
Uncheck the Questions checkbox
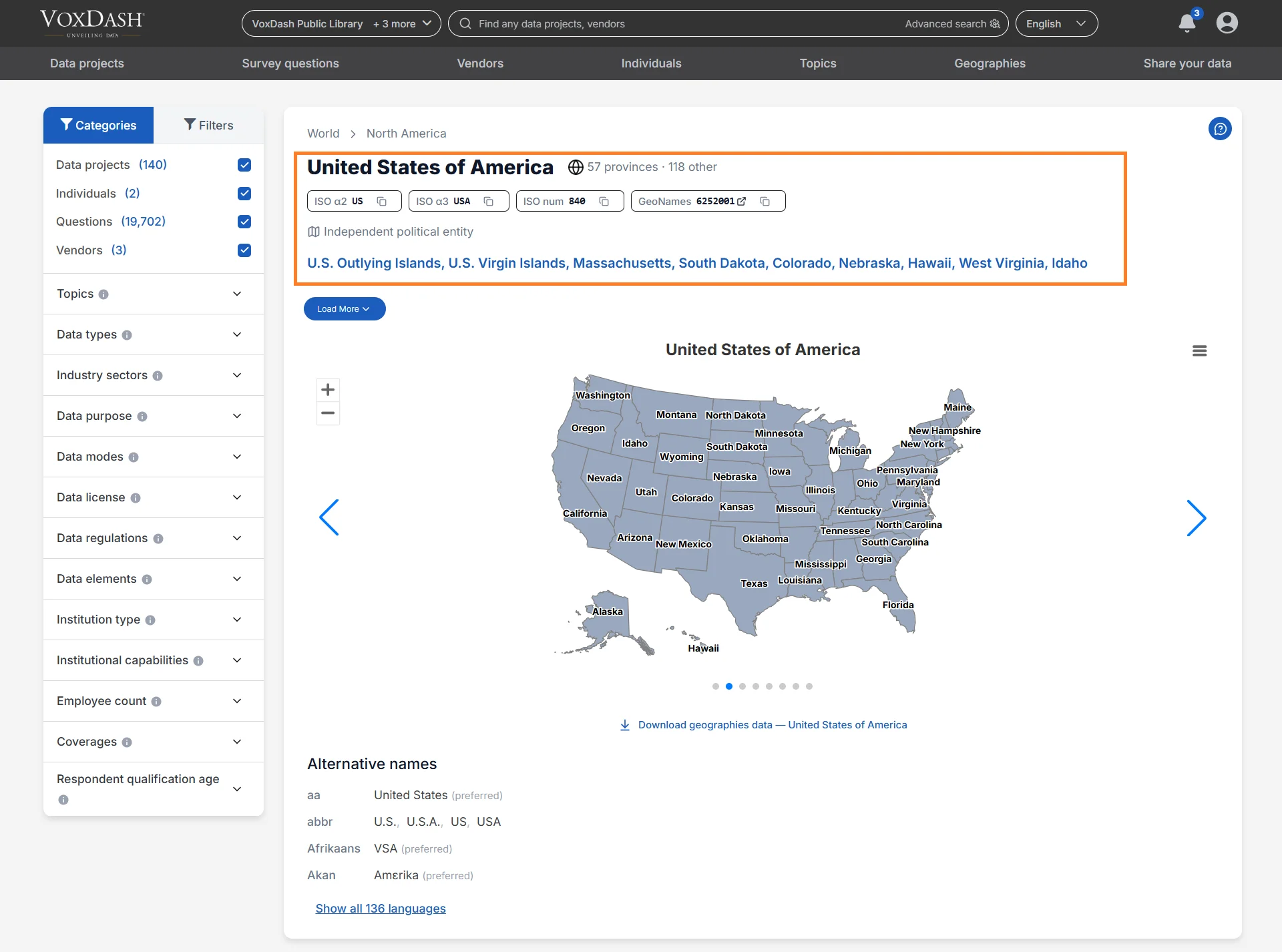point(244,222)
